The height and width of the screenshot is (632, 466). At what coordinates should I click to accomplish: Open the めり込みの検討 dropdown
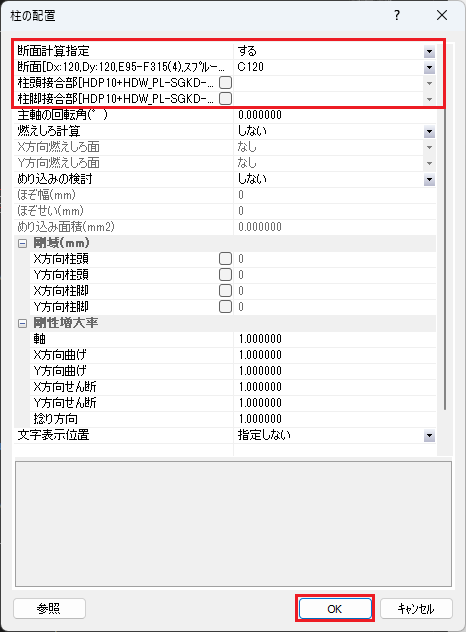pyautogui.click(x=429, y=179)
